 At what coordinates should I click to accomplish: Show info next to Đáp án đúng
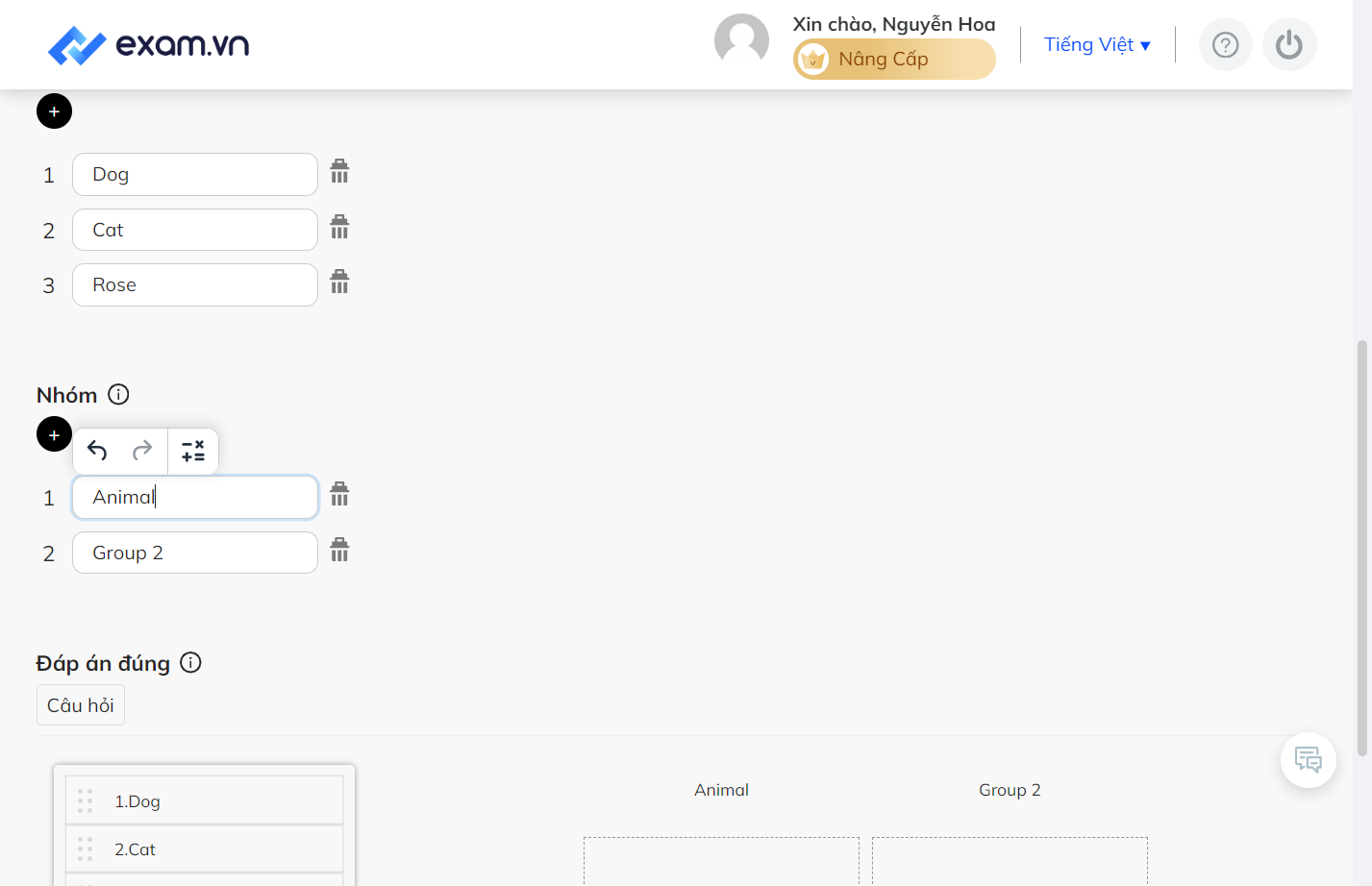coord(190,662)
